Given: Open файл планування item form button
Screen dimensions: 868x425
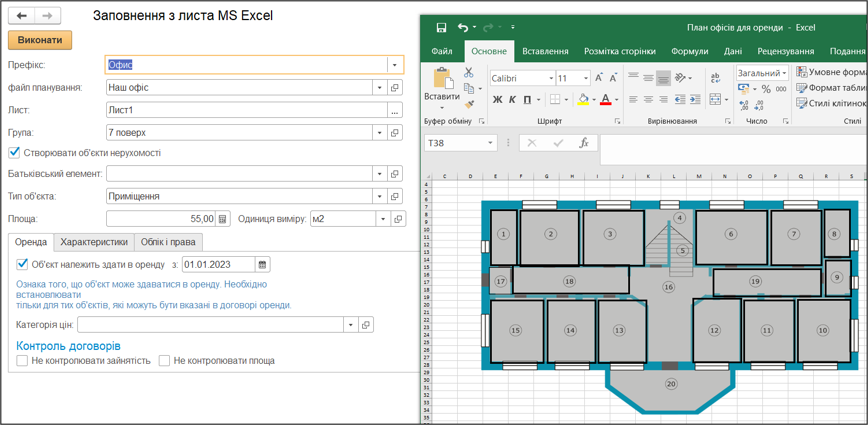Looking at the screenshot, I should tap(395, 87).
